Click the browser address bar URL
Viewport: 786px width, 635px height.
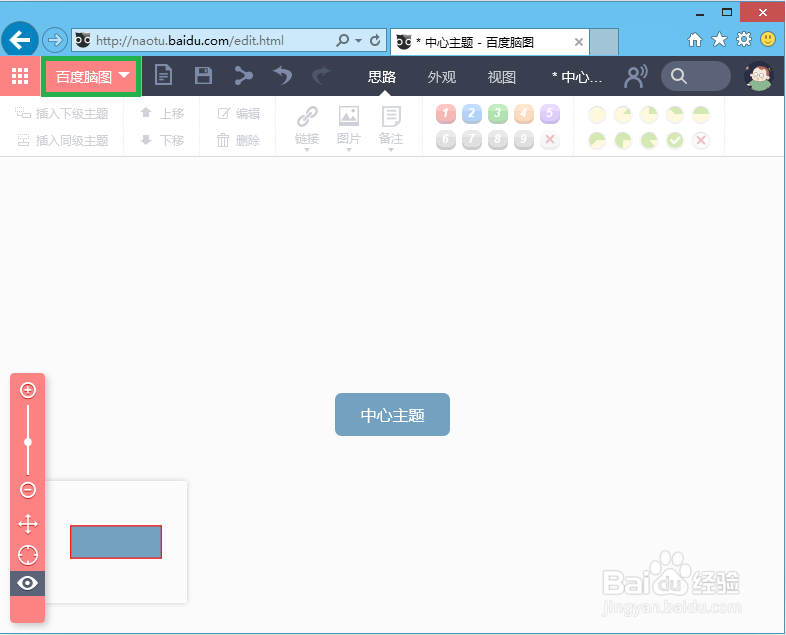click(x=189, y=41)
